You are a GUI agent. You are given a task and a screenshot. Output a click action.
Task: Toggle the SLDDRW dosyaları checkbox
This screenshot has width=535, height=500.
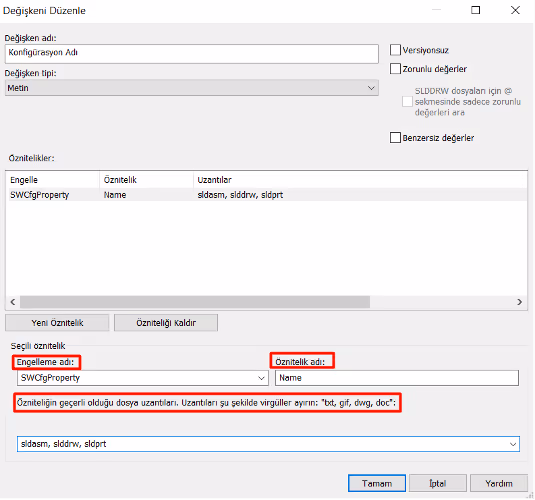pyautogui.click(x=407, y=102)
